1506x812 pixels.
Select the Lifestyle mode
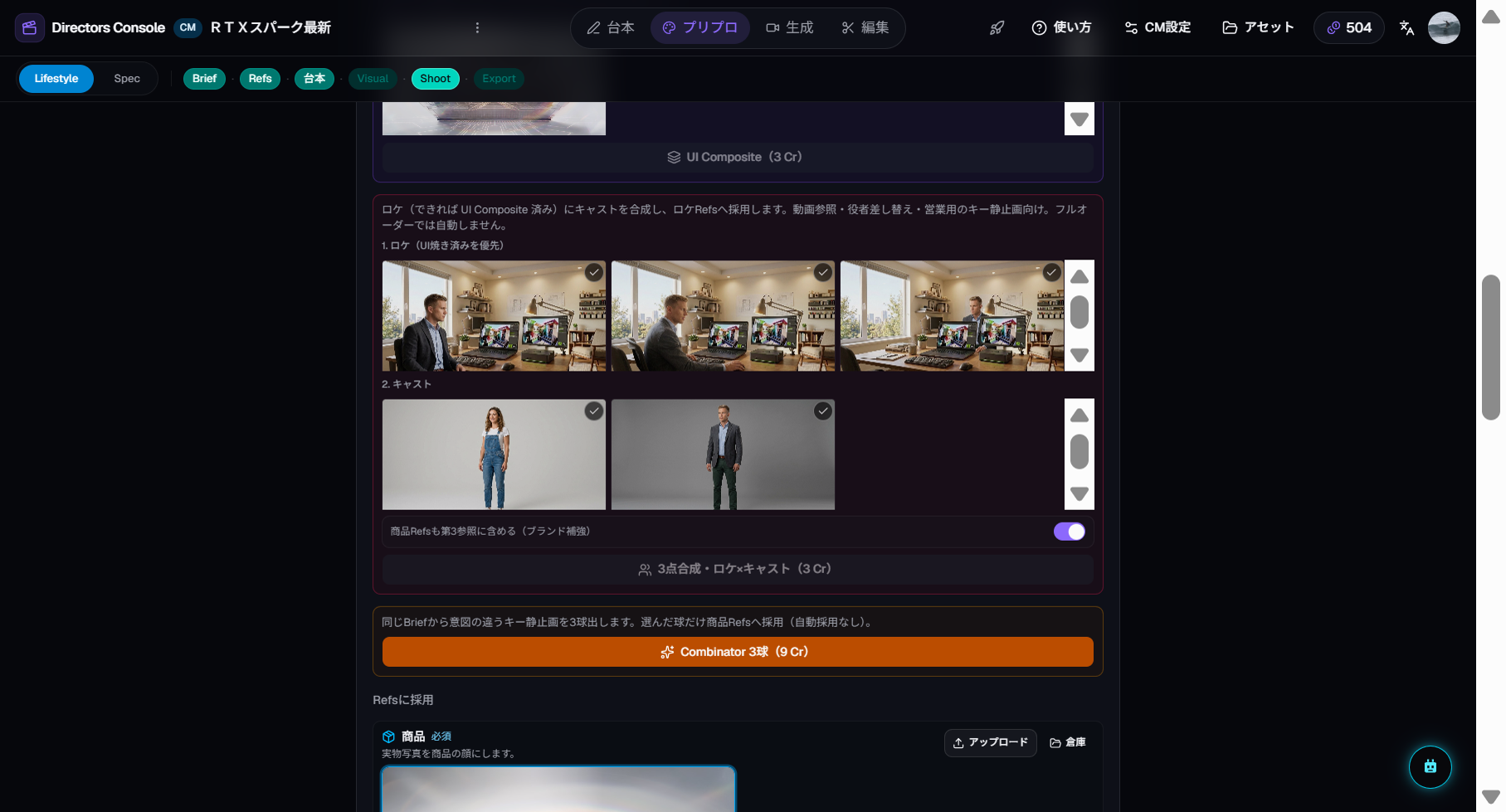[56, 79]
